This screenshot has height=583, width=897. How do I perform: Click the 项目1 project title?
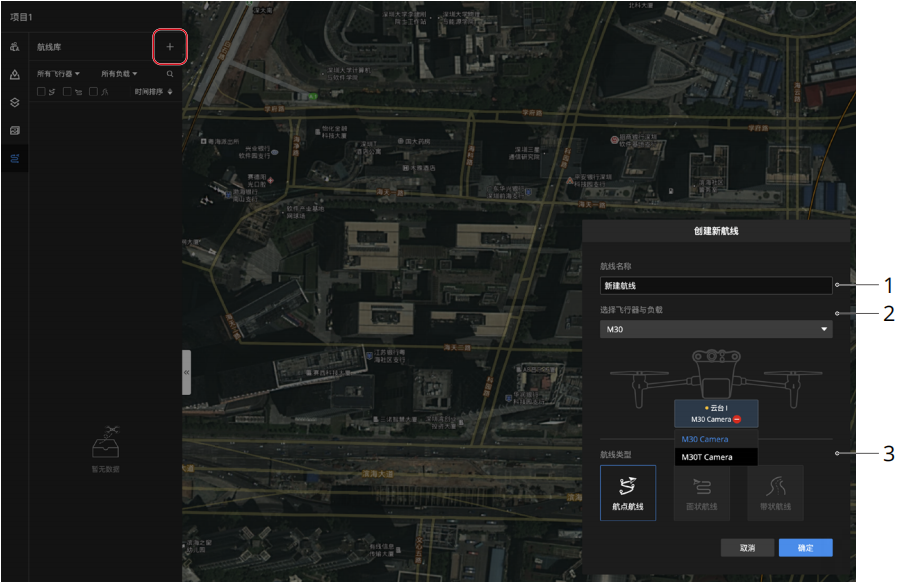click(x=21, y=17)
